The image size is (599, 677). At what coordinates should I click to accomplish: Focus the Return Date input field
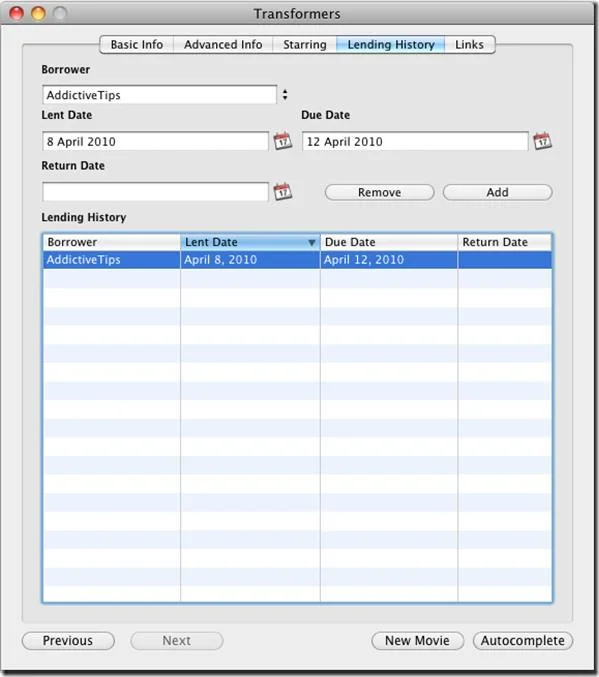[x=155, y=192]
